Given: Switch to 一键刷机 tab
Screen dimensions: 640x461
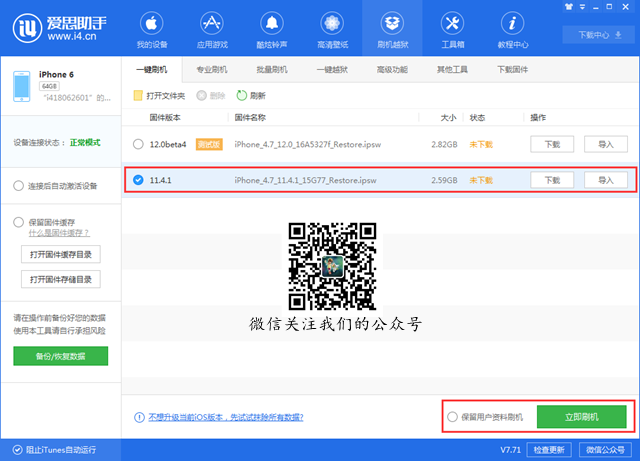Looking at the screenshot, I should (151, 70).
